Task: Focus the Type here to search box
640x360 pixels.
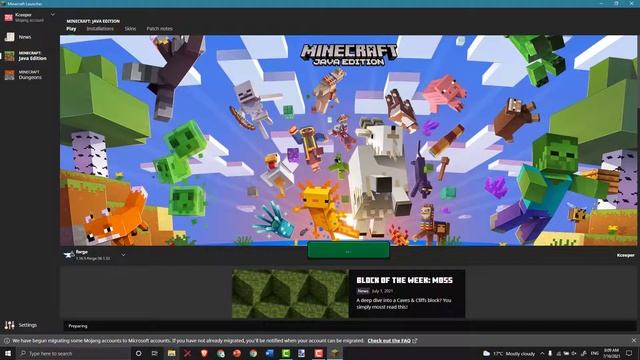Action: [x=73, y=353]
